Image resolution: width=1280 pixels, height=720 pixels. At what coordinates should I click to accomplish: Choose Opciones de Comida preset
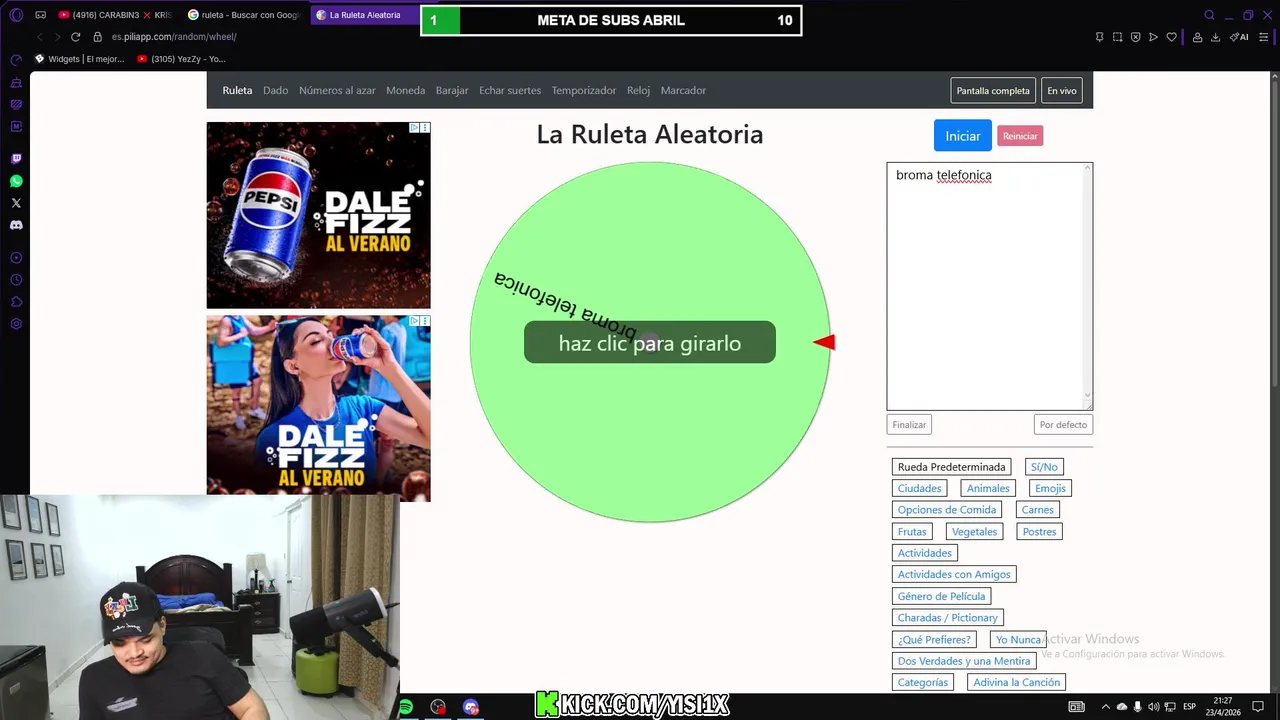point(947,510)
